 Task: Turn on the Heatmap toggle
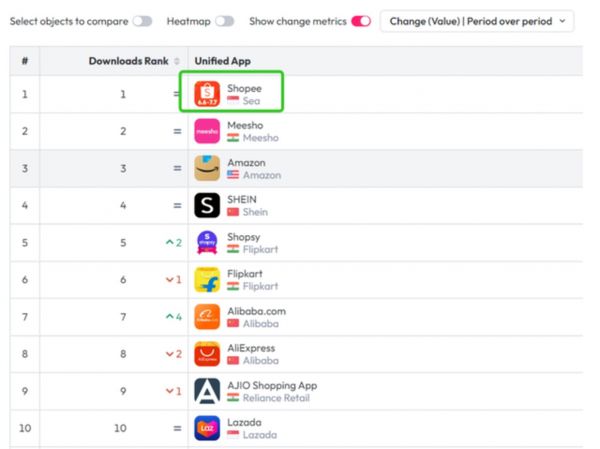click(x=225, y=21)
